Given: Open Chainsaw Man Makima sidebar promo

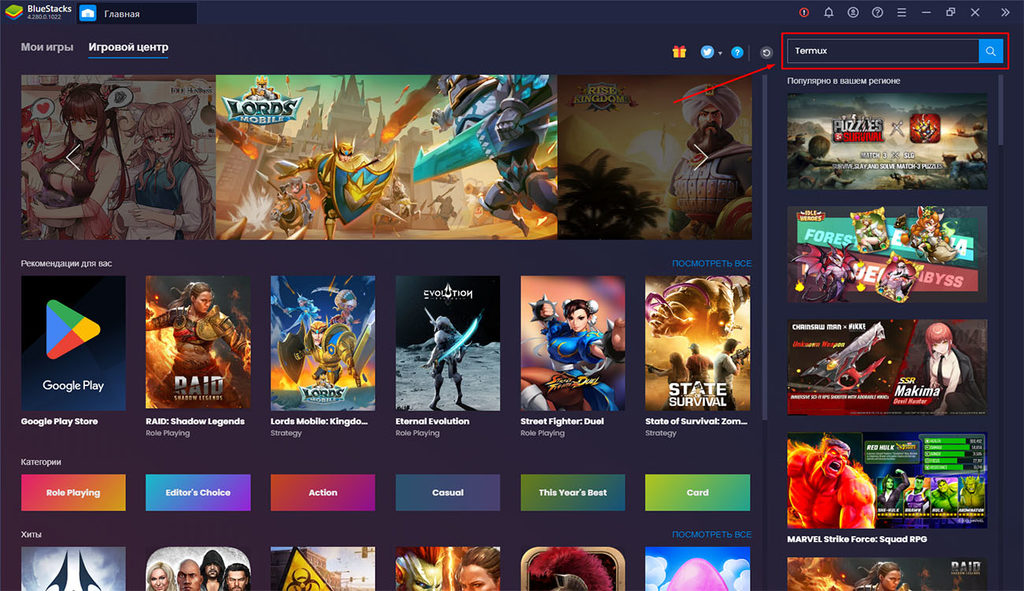Looking at the screenshot, I should [887, 367].
